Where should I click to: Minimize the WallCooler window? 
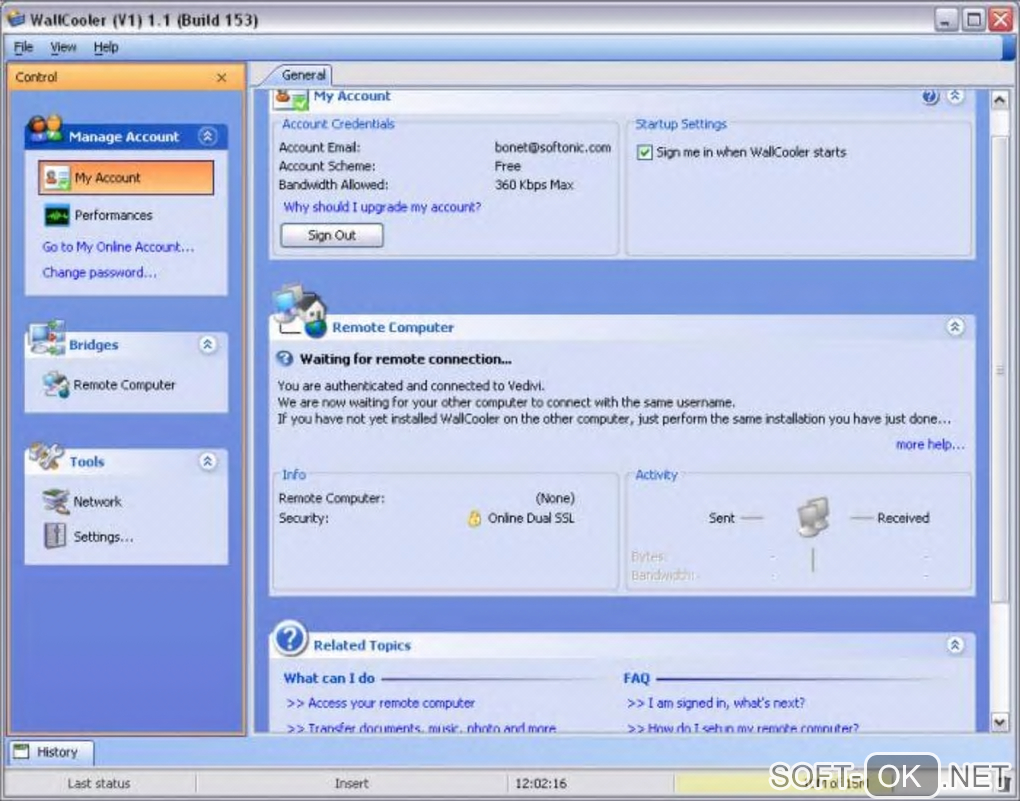tap(946, 20)
